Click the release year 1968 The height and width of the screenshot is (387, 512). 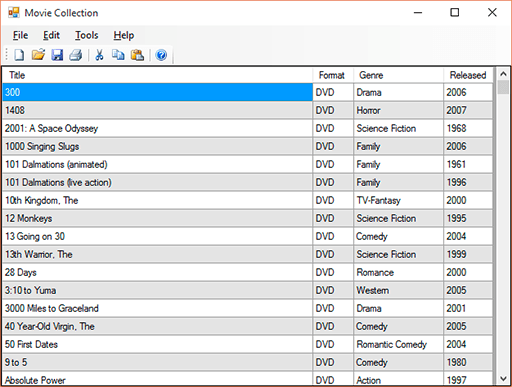coord(468,128)
